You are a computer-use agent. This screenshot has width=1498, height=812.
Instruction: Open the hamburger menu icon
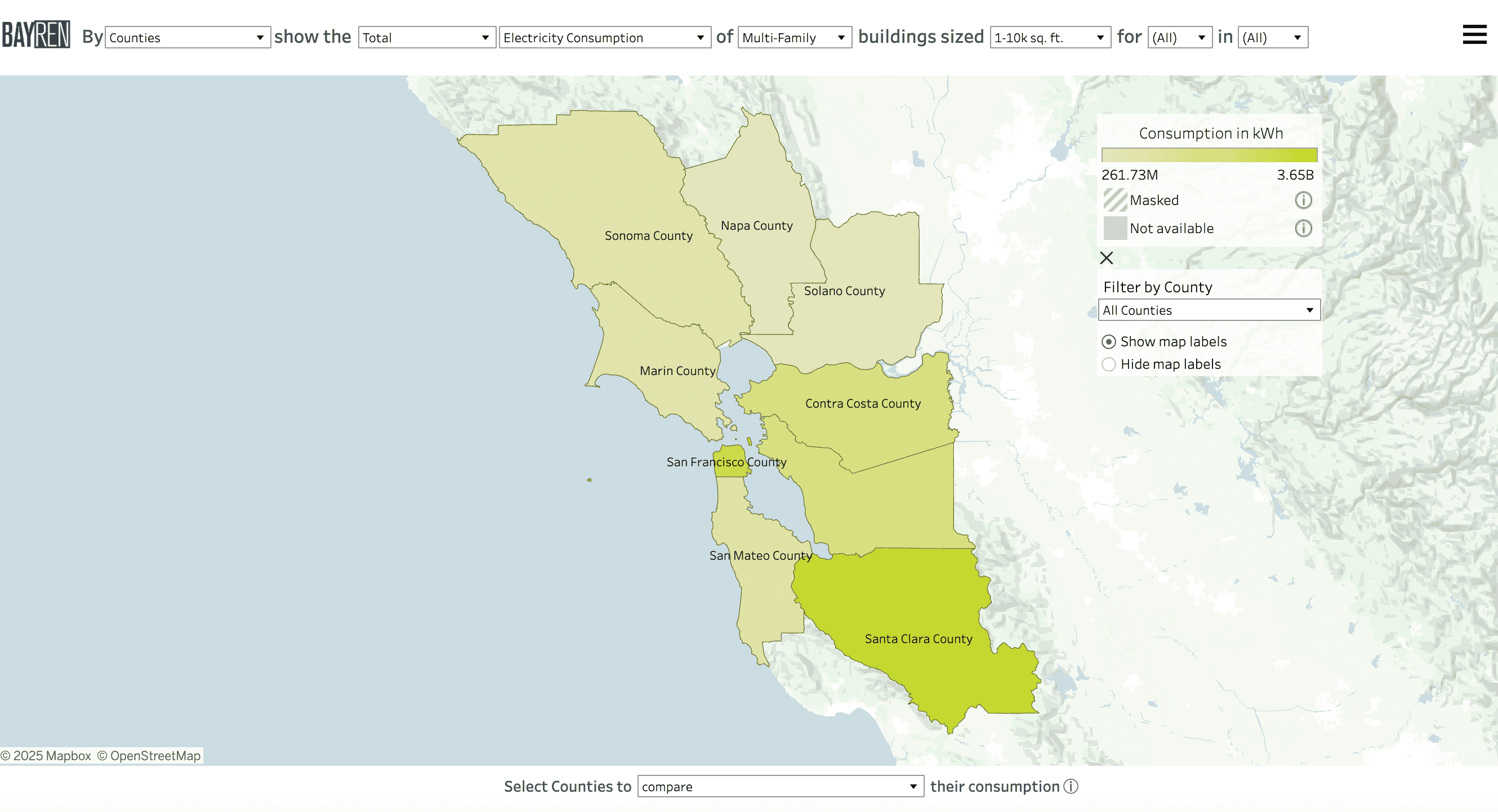(x=1475, y=35)
